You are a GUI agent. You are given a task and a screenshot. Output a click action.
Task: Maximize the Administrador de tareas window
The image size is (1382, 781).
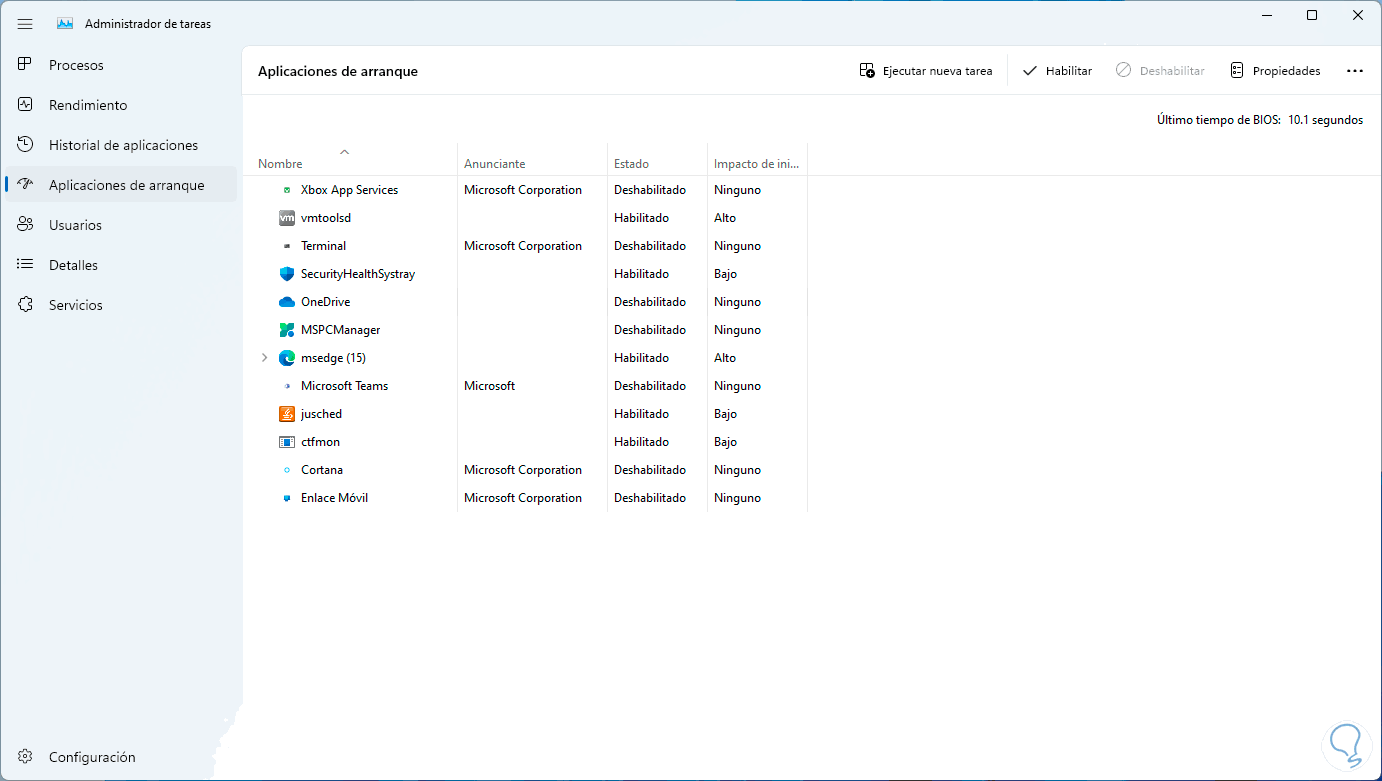[1312, 15]
